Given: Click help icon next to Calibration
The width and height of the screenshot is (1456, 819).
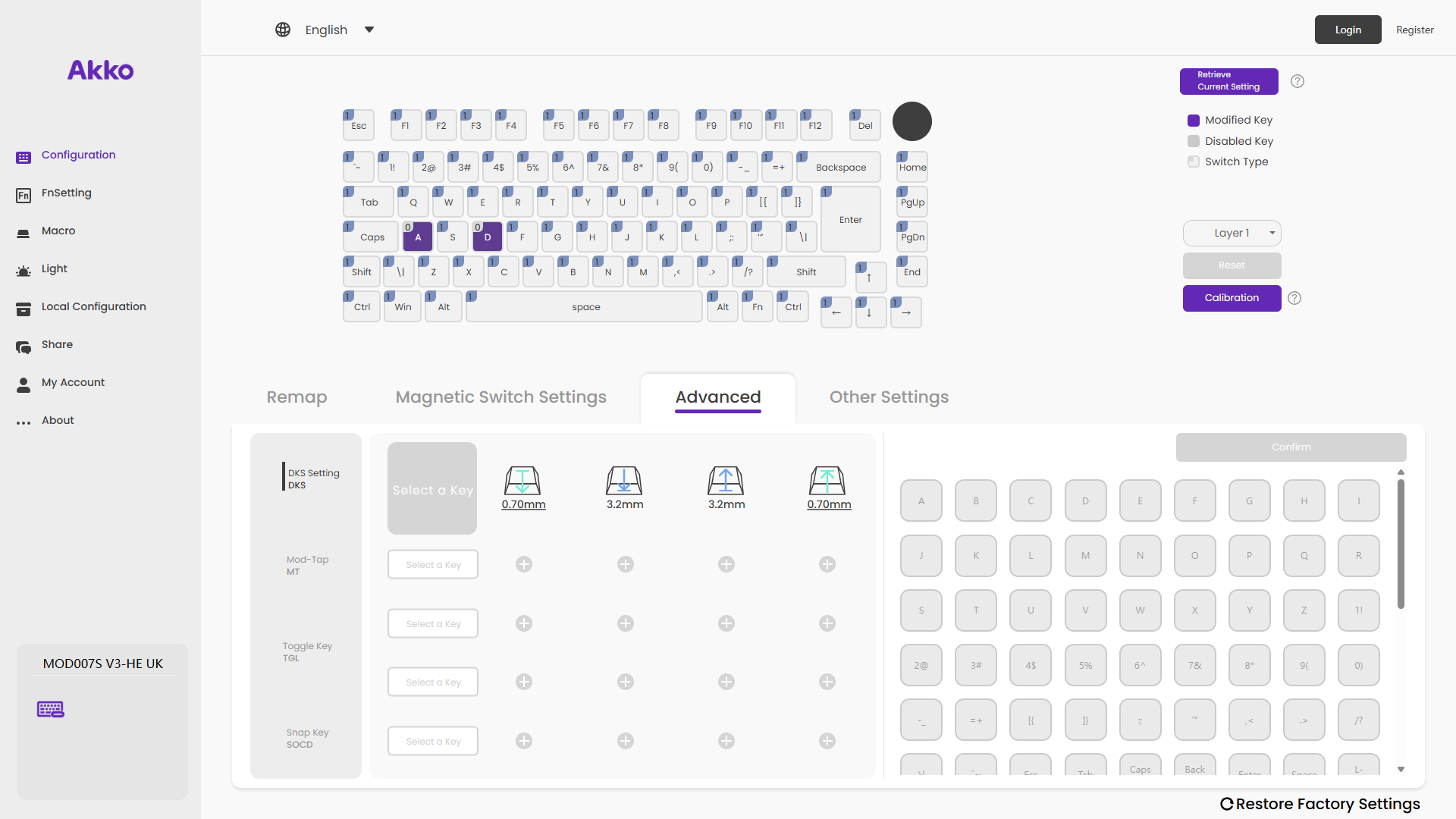Looking at the screenshot, I should click(1294, 298).
